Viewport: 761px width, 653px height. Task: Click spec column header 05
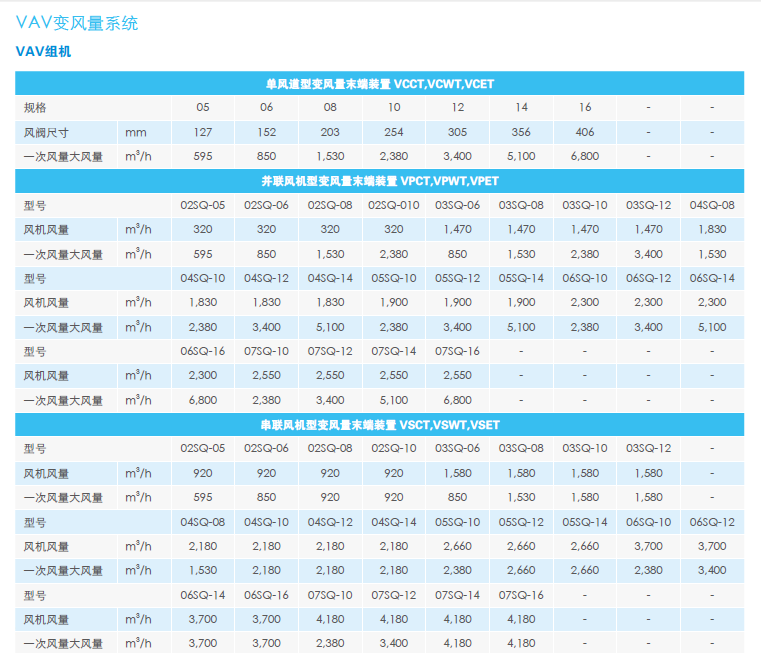(203, 108)
